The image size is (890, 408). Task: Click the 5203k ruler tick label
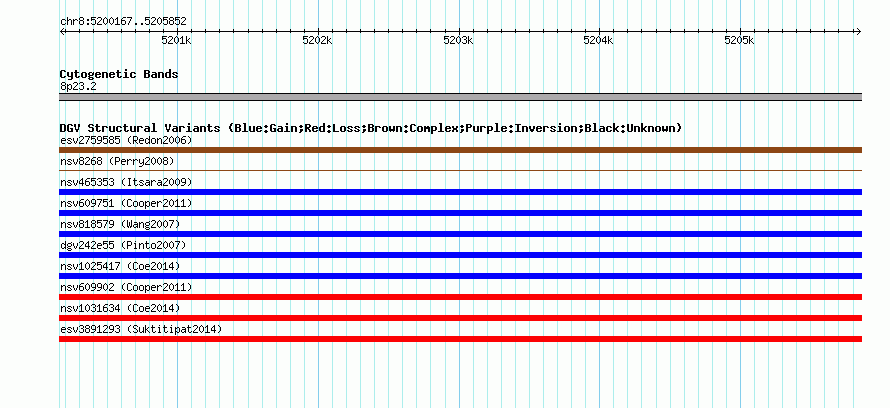458,40
